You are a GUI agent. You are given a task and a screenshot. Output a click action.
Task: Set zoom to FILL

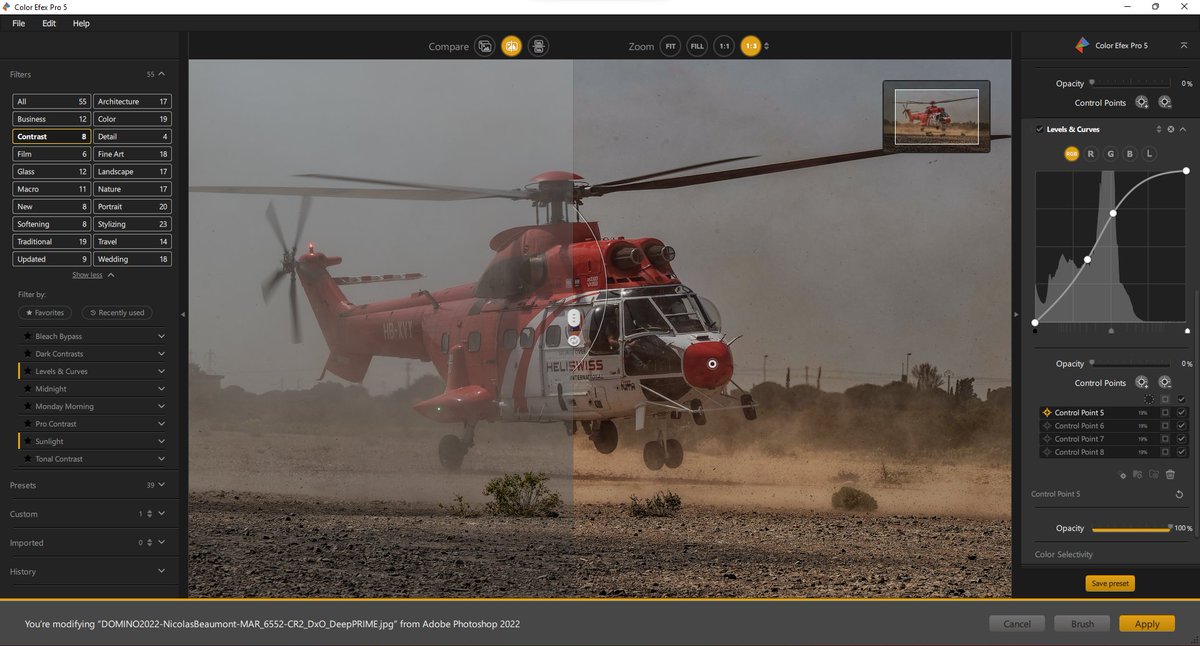(x=697, y=46)
